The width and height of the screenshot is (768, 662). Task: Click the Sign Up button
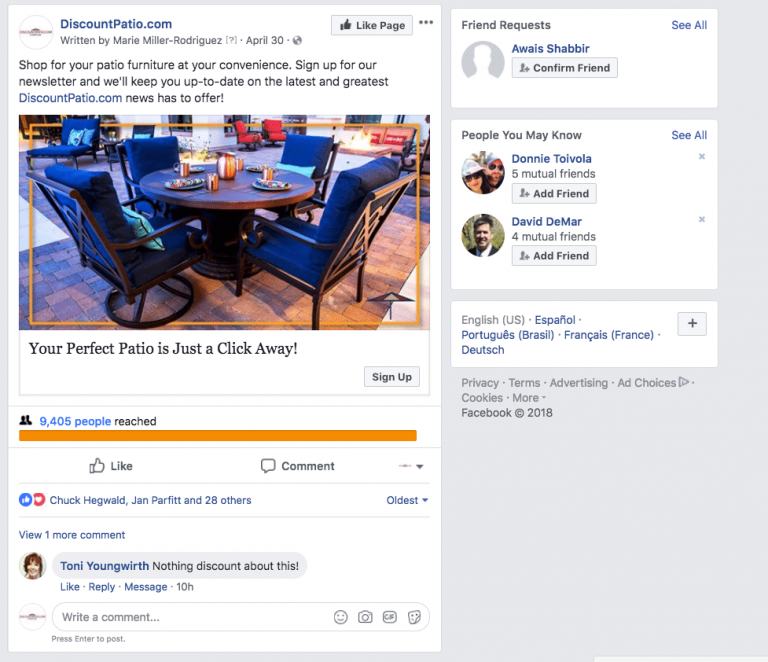[391, 377]
